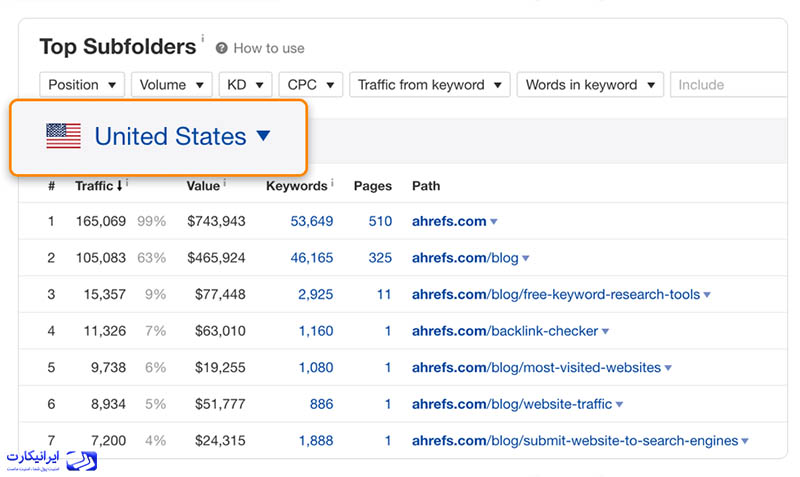The height and width of the screenshot is (477, 800).
Task: Open the How to use link
Action: coord(269,48)
